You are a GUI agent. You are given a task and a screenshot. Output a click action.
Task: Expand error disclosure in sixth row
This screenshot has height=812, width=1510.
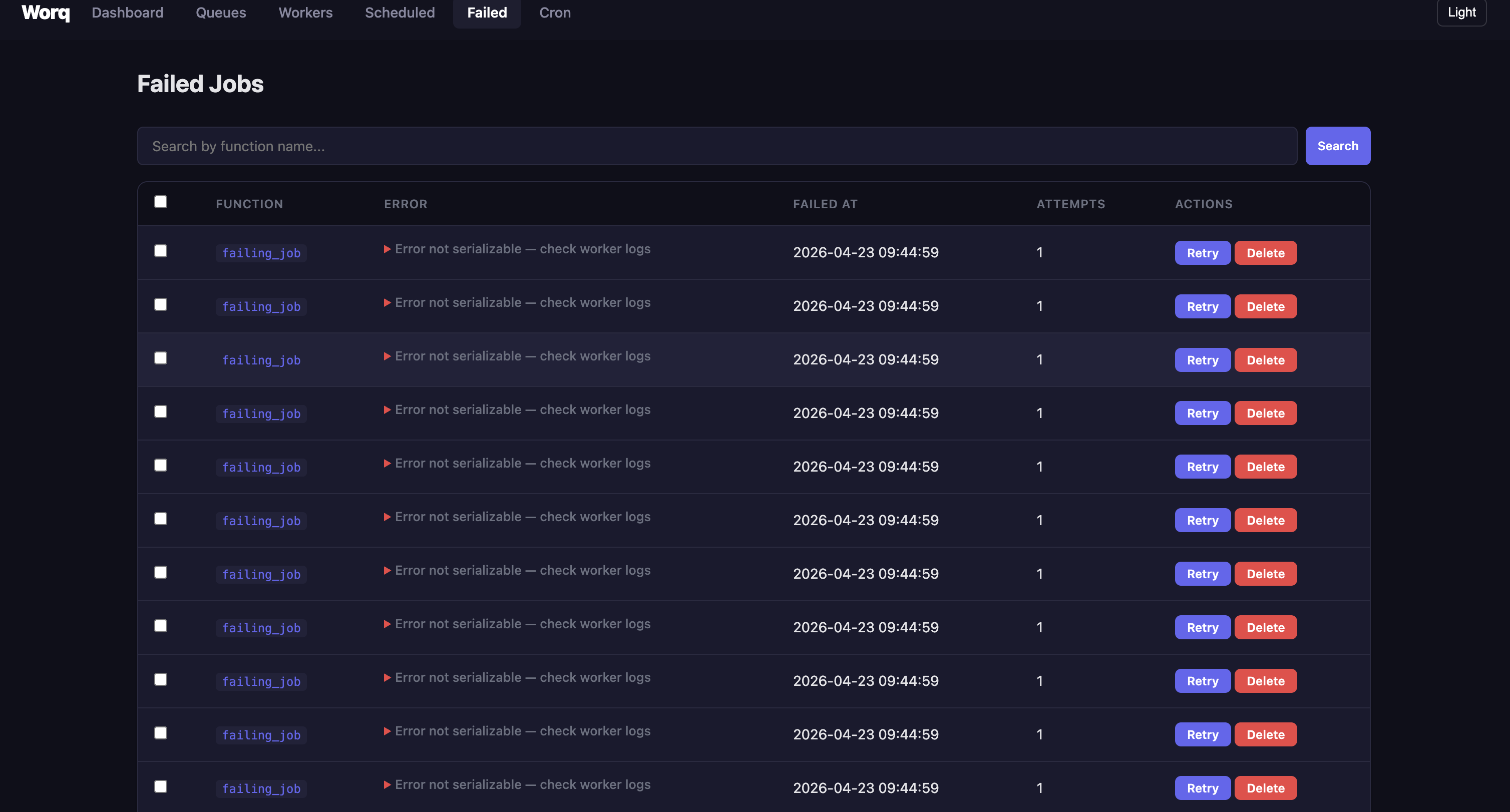[x=388, y=517]
